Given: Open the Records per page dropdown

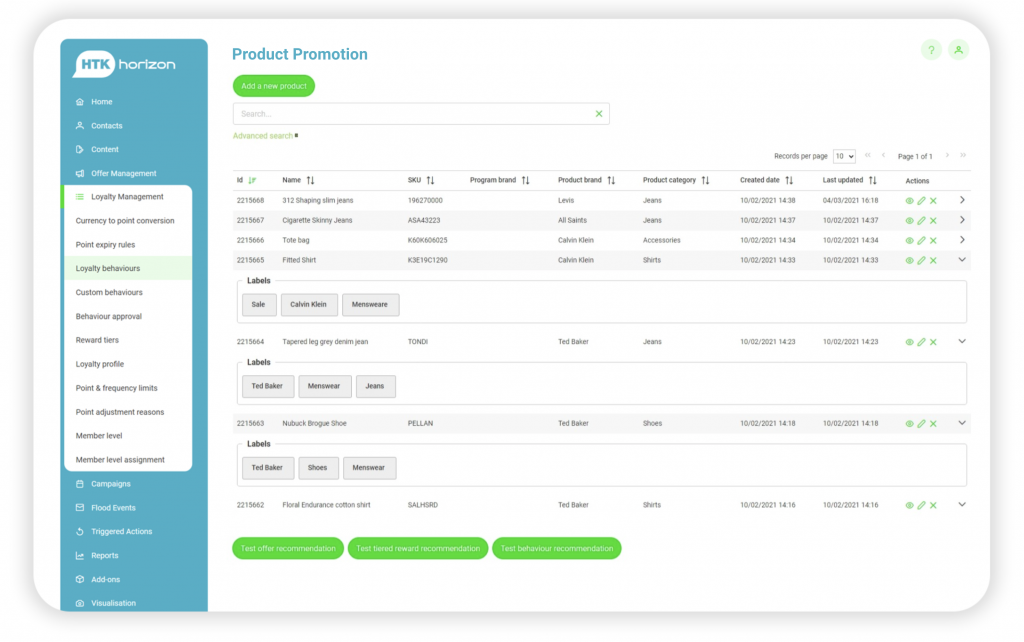Looking at the screenshot, I should pos(844,157).
